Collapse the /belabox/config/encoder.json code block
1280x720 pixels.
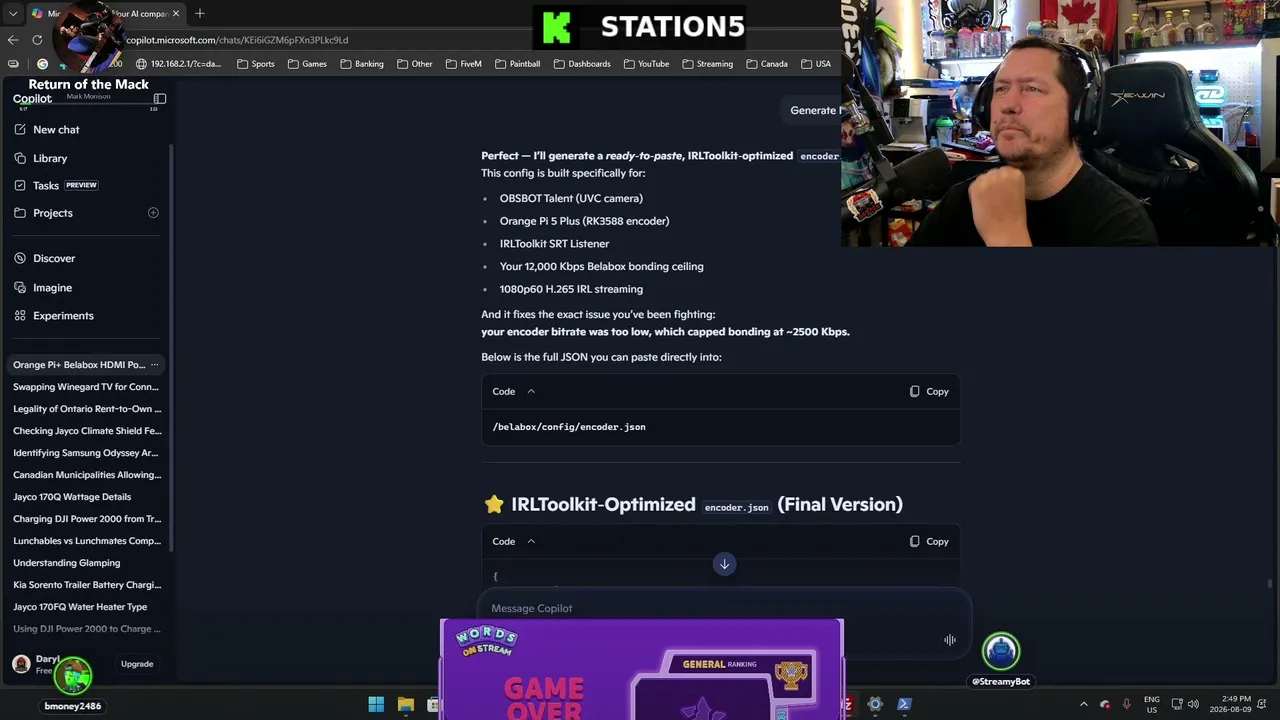pyautogui.click(x=531, y=392)
